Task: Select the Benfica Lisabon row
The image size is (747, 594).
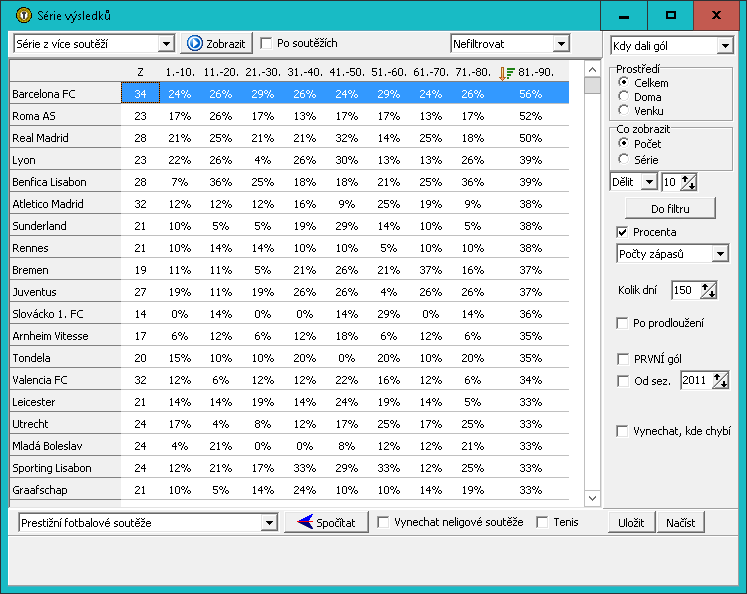Action: tap(289, 181)
